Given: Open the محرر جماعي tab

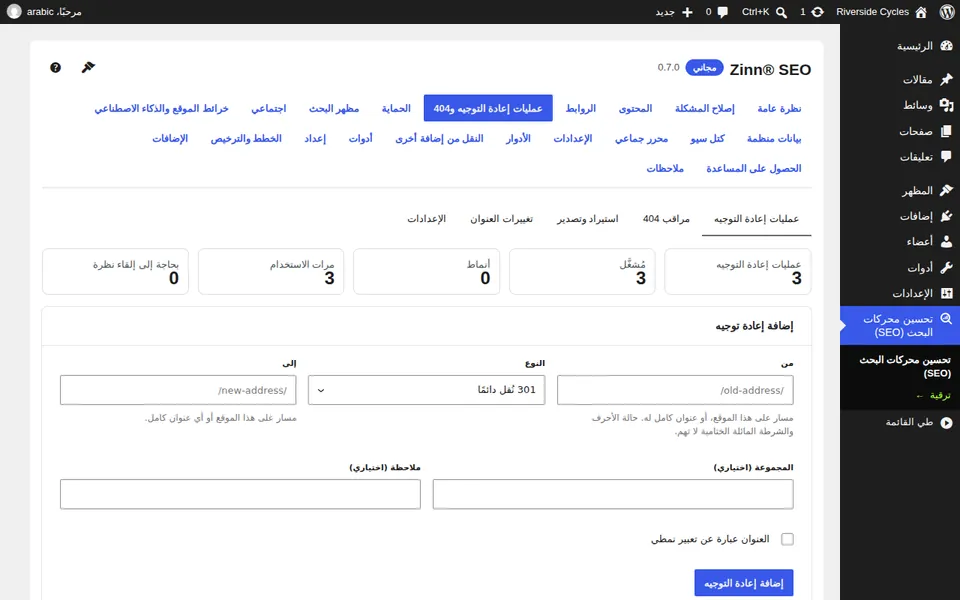Looking at the screenshot, I should (641, 138).
